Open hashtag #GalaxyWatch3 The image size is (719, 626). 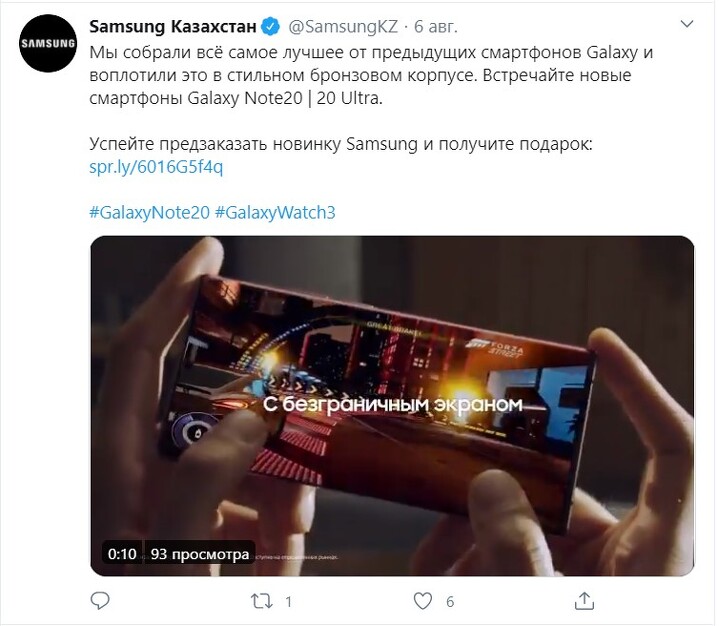point(275,212)
